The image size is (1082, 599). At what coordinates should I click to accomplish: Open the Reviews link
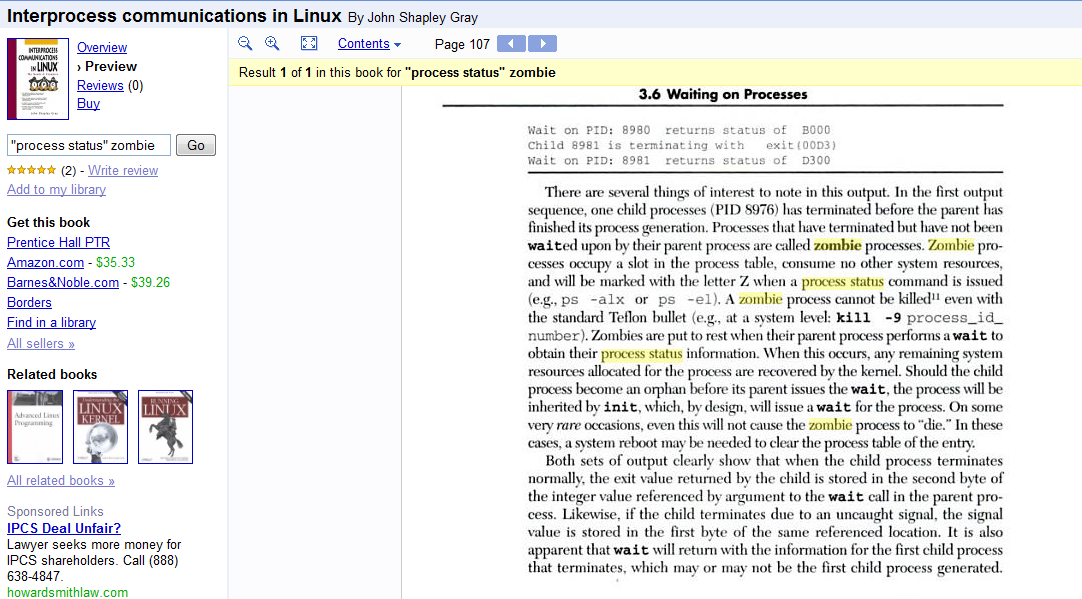[x=100, y=86]
